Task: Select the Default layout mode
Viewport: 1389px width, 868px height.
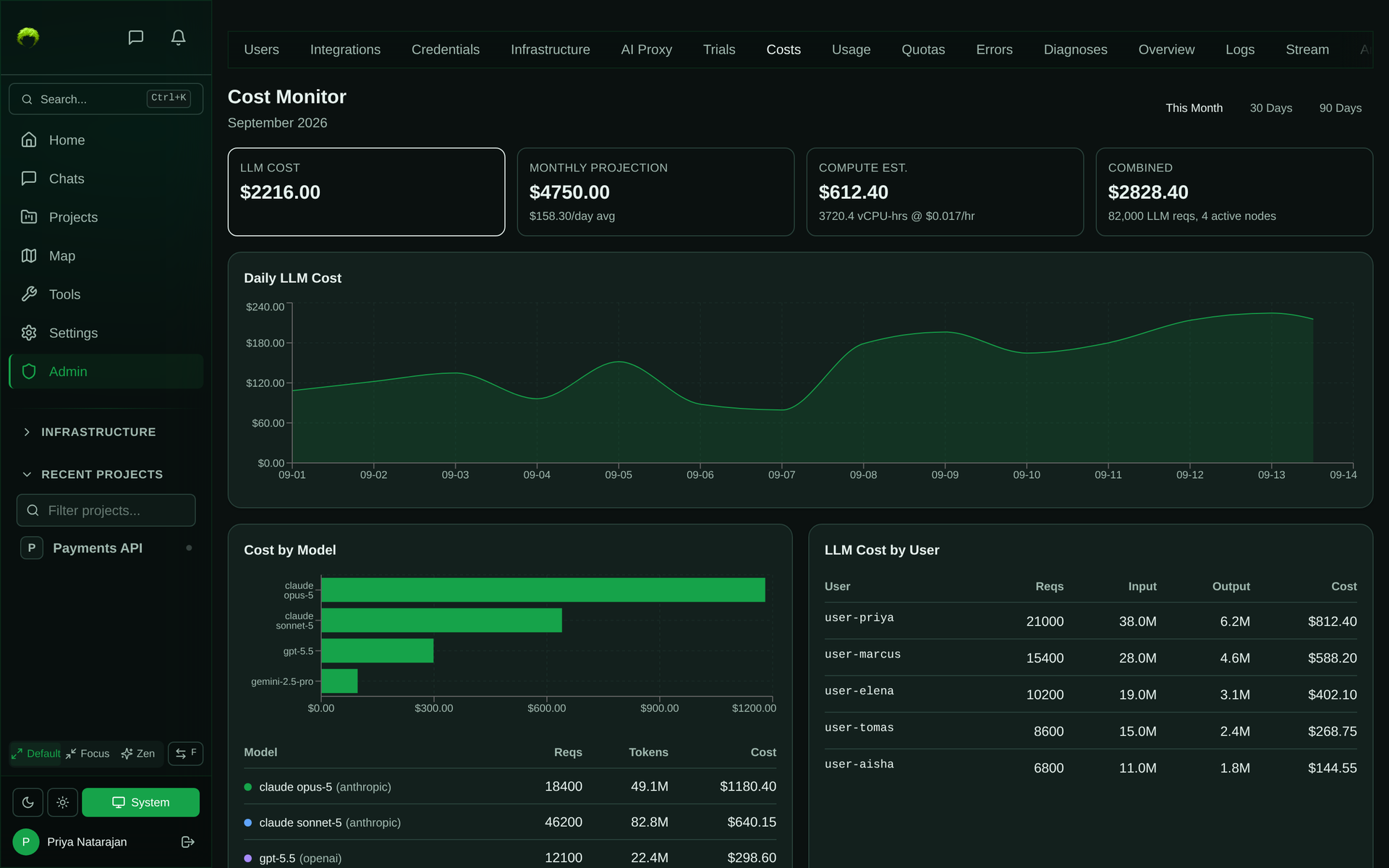Action: click(x=36, y=753)
